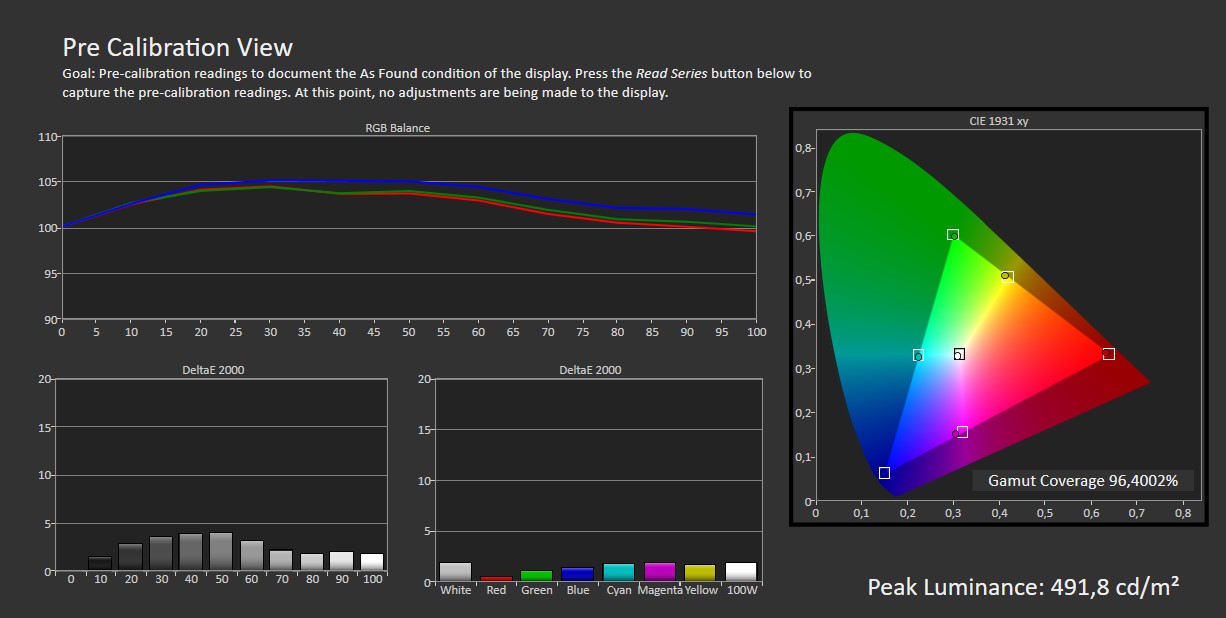Select the Cyan bar in the color DeltaE chart
This screenshot has height=618, width=1226.
619,573
